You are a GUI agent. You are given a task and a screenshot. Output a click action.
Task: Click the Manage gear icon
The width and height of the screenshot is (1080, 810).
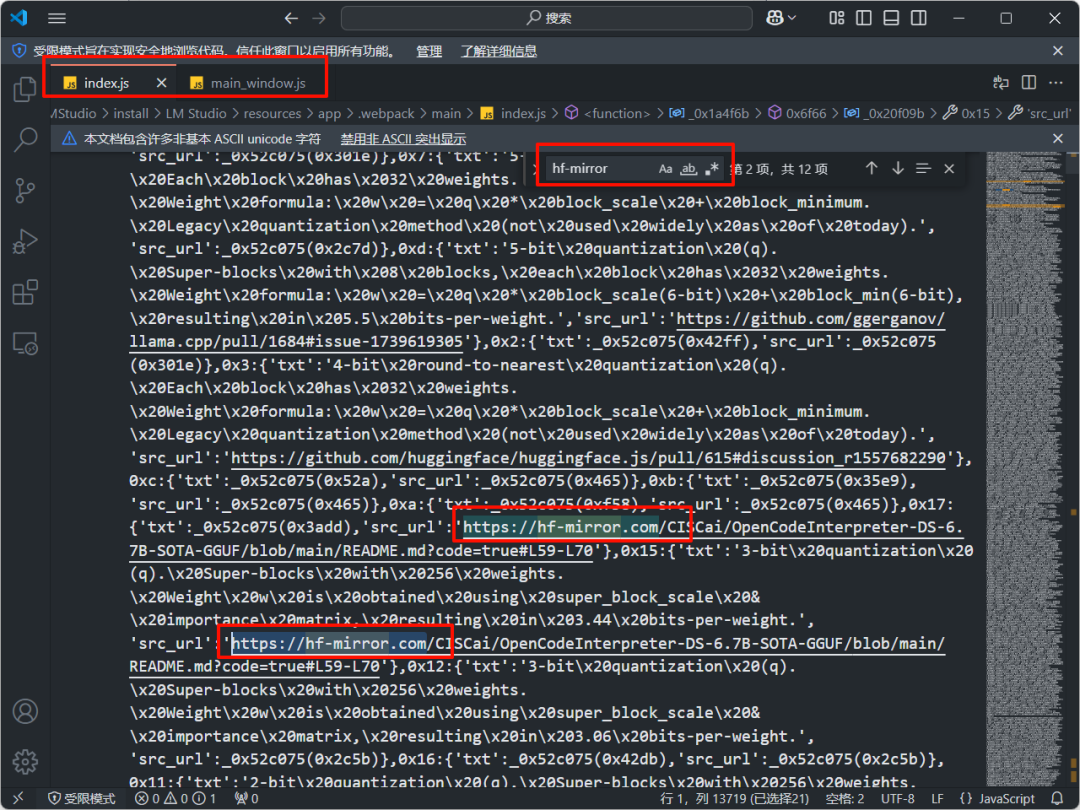[x=24, y=760]
